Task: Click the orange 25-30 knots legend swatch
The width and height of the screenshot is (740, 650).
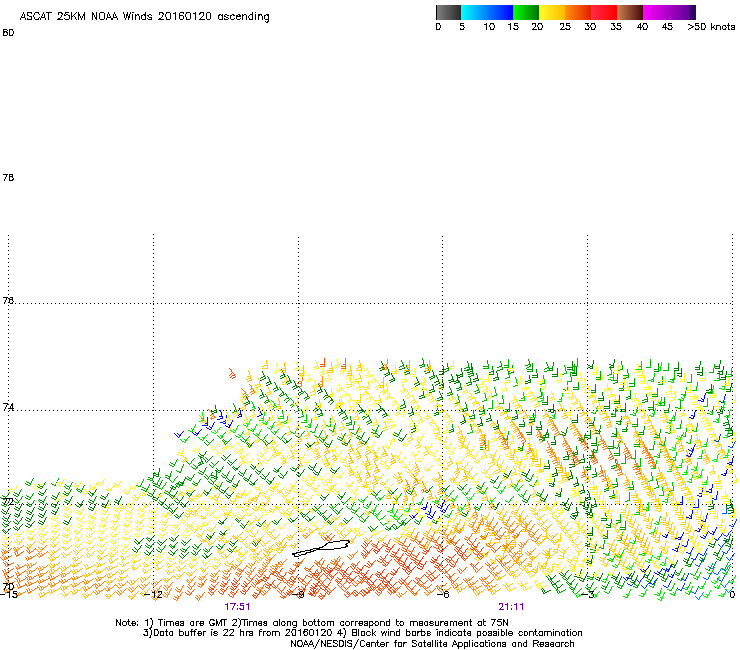Action: pos(578,12)
